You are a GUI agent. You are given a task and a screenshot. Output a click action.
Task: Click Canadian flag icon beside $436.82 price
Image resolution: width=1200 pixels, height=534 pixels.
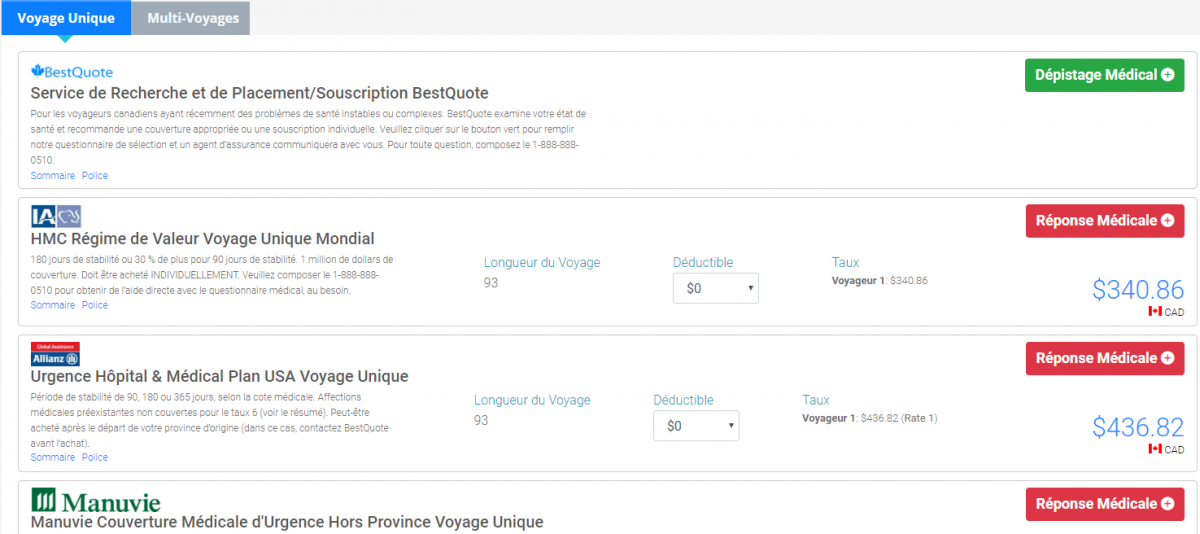tap(1155, 450)
